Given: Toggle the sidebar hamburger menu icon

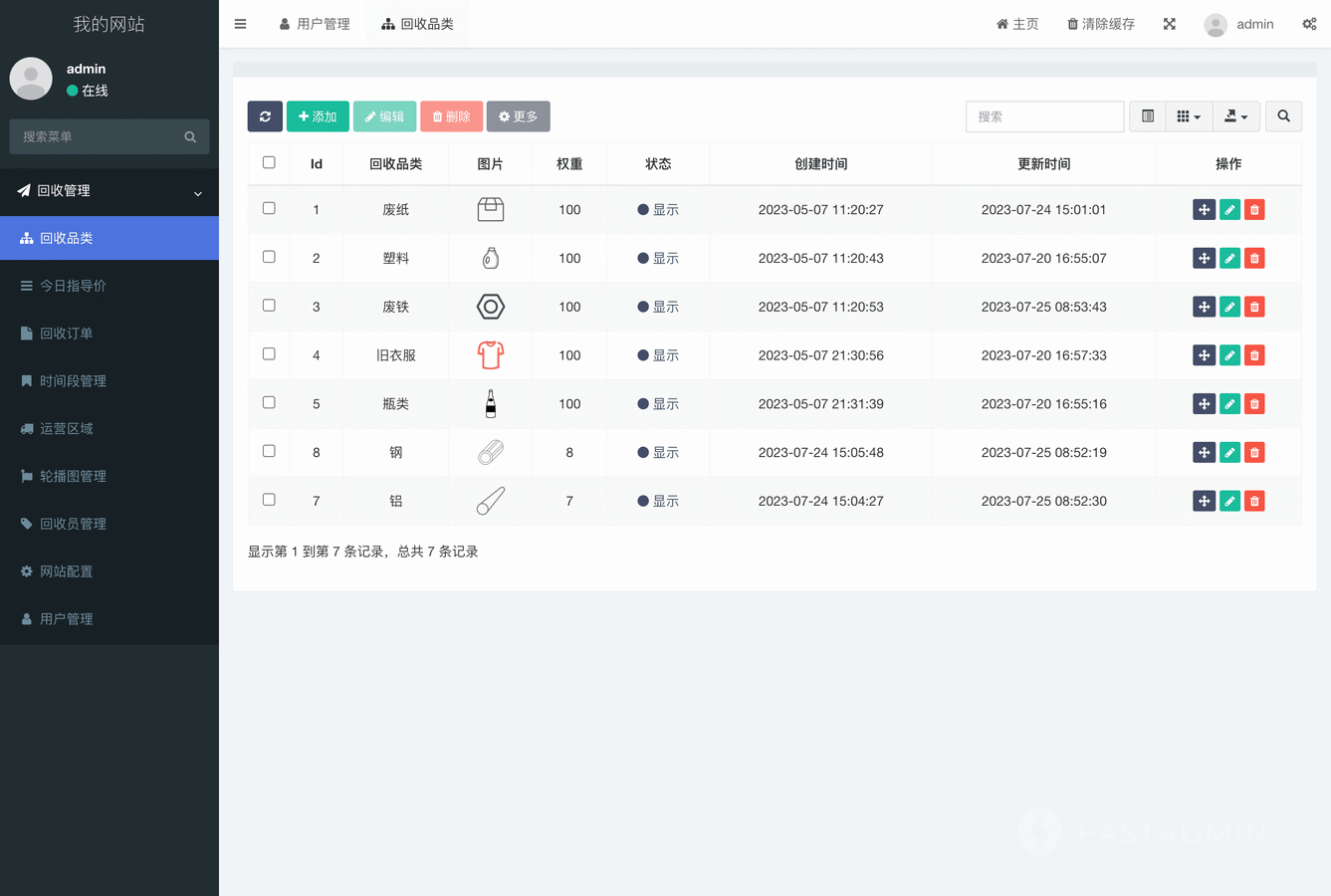Looking at the screenshot, I should 240,24.
